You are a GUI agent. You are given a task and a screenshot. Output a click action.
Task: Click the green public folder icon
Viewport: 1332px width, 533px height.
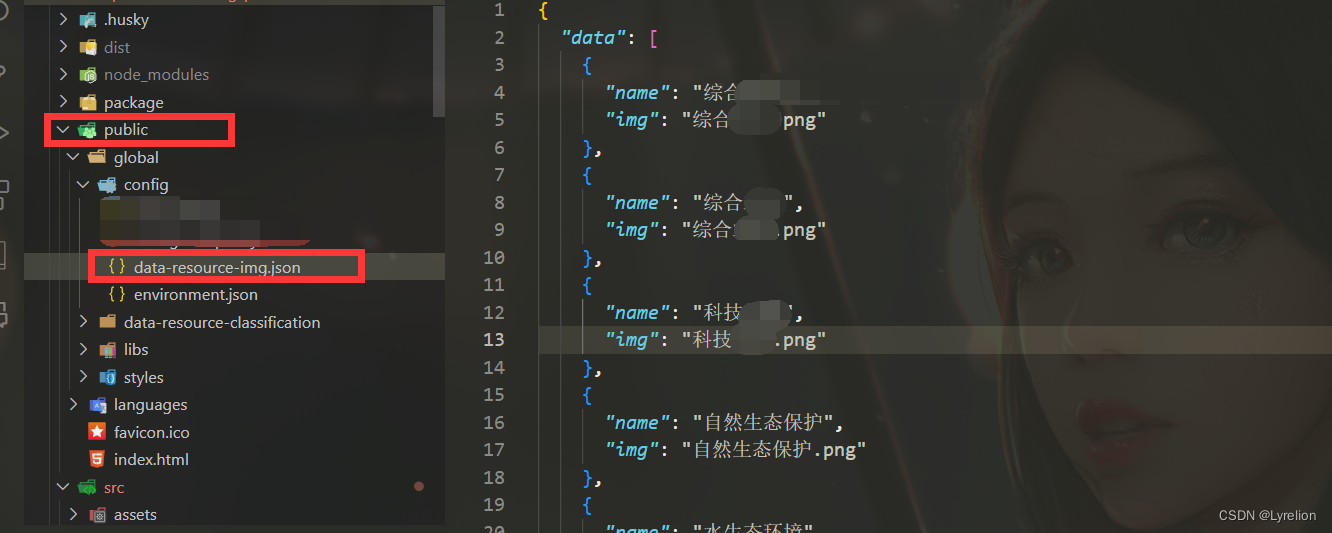87,130
